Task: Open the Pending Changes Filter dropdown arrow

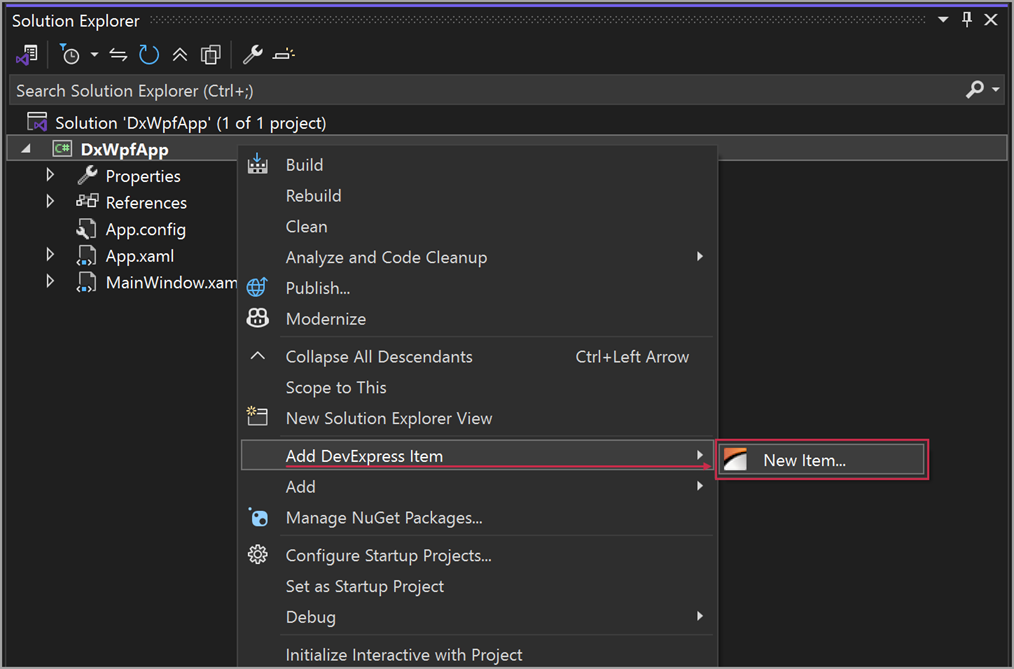Action: [x=94, y=54]
